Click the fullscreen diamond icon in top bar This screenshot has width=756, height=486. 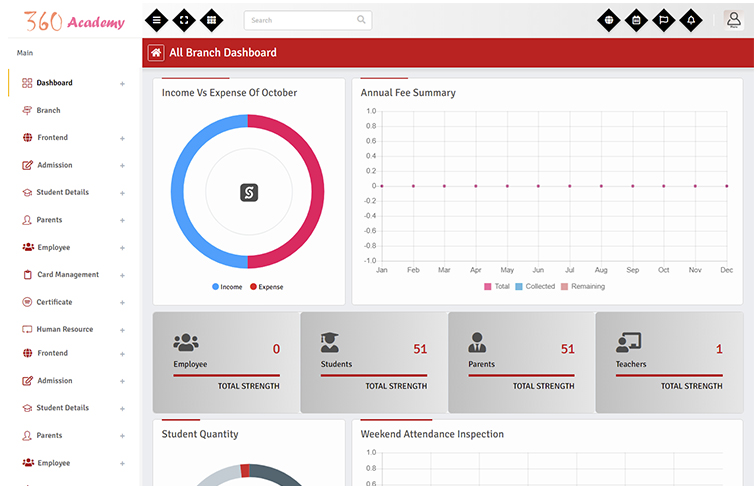tap(184, 20)
